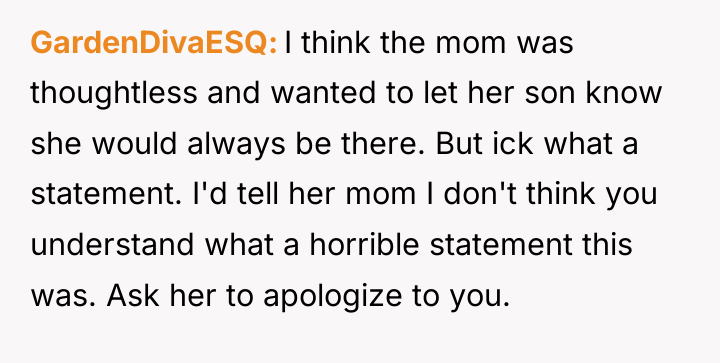Click the word "tell" in the comment
Screen dimensions: 720x363
tap(258, 194)
